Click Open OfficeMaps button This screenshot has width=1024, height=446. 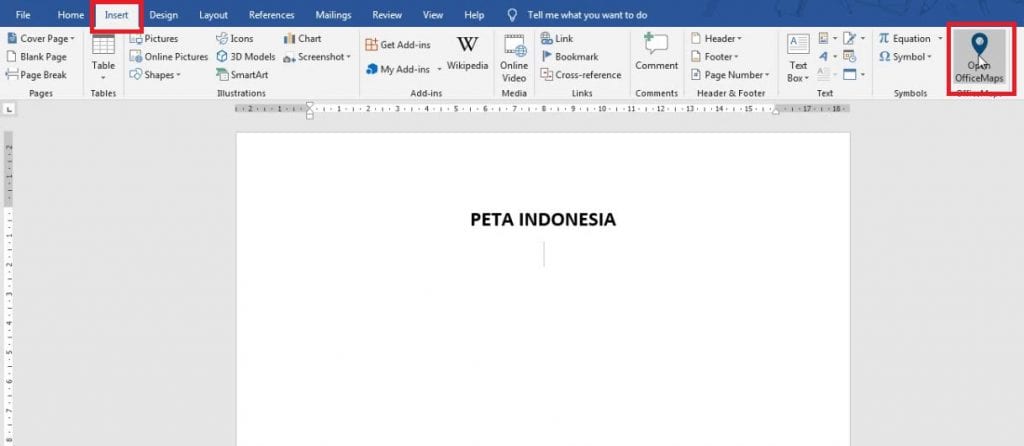tap(979, 58)
